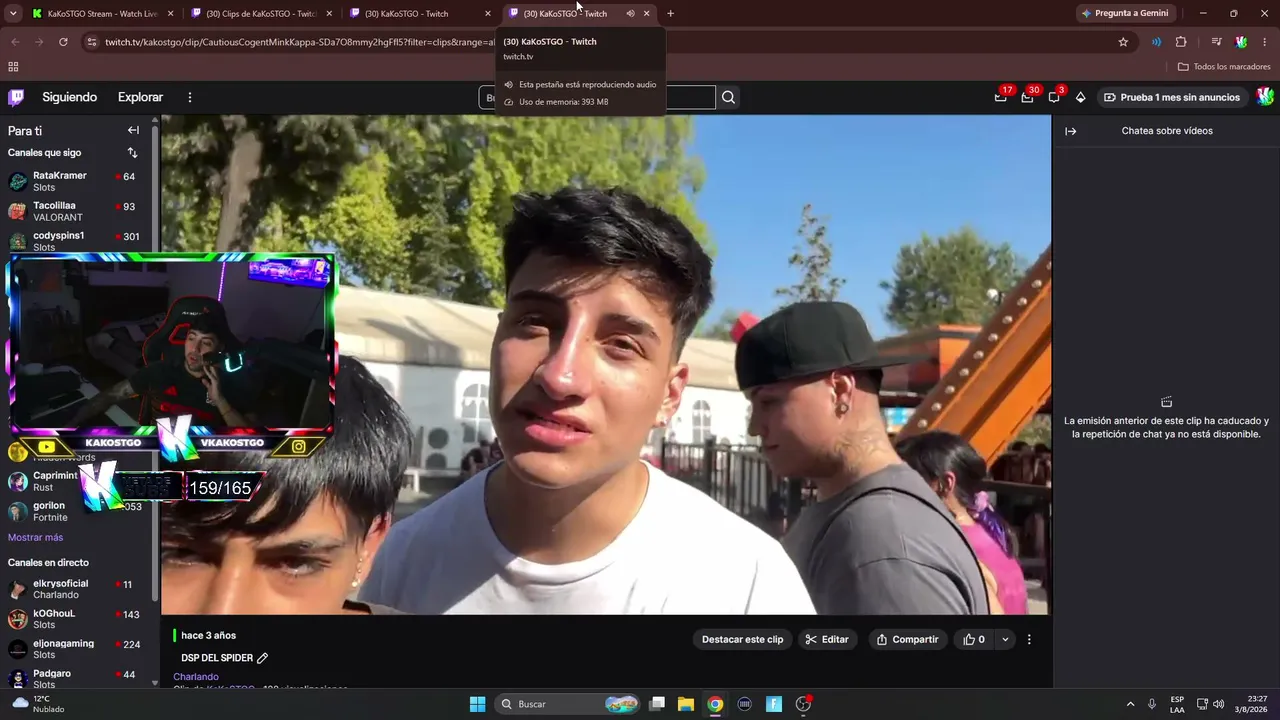1280x720 pixels.
Task: Click the Bits diamond icon
Action: [x=1080, y=97]
